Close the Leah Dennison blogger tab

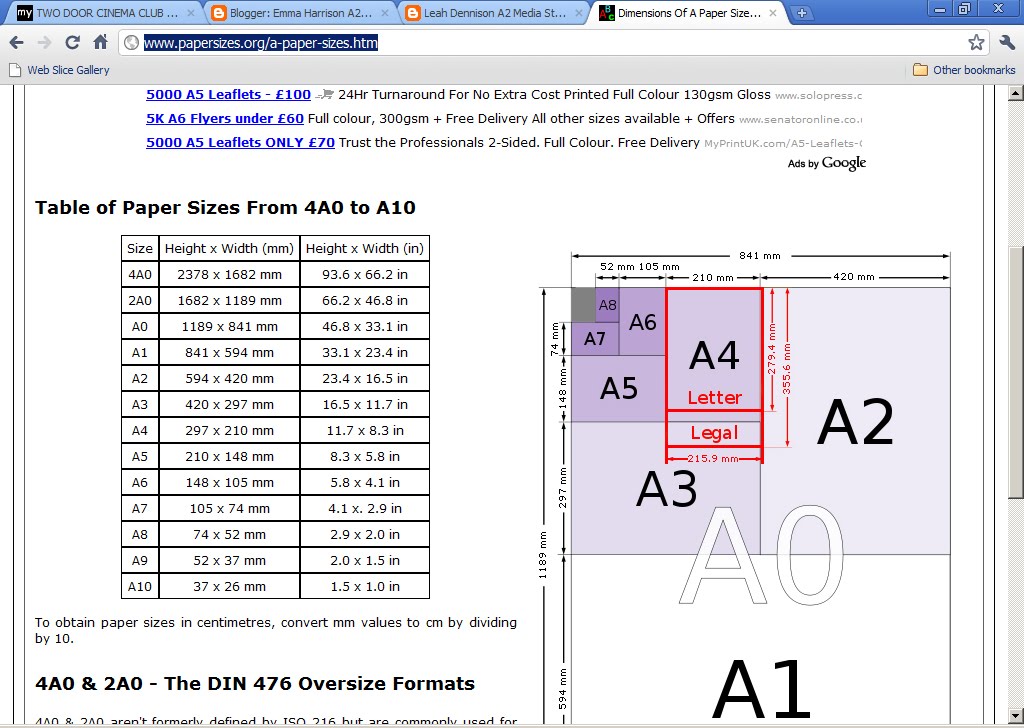click(579, 12)
